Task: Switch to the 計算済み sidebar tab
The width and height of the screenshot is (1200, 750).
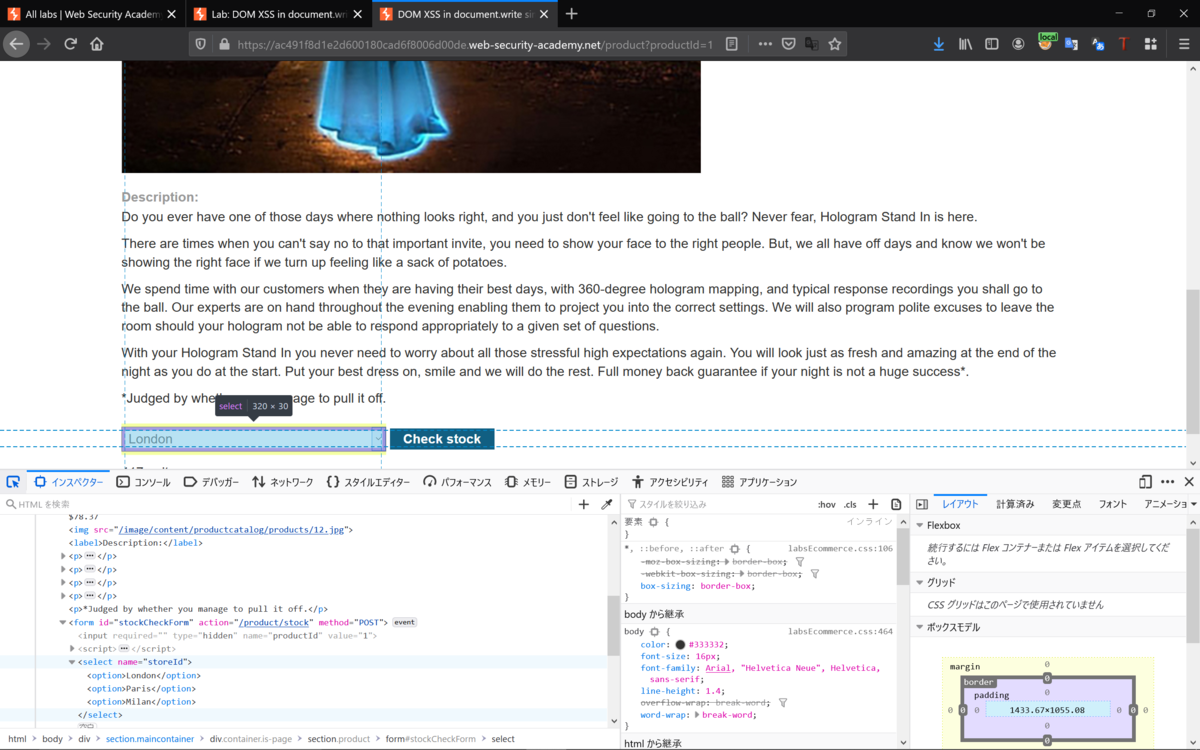Action: click(1015, 504)
